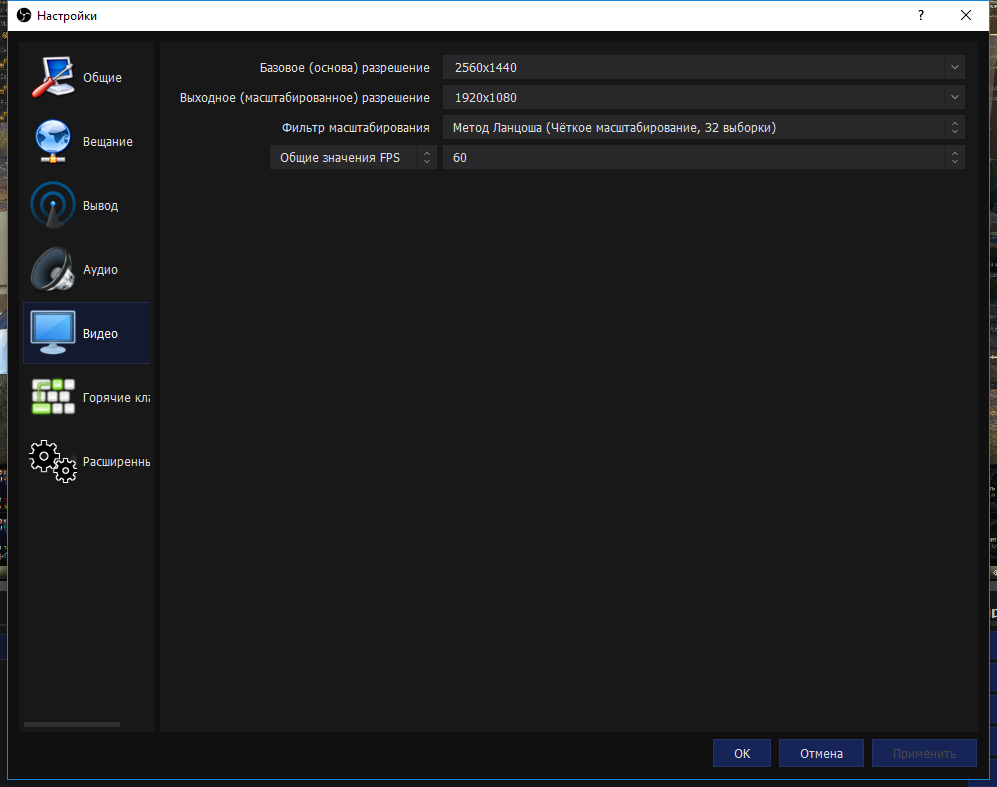The height and width of the screenshot is (787, 997).
Task: Select the Output (Вывод) broadcast icon
Action: point(52,206)
